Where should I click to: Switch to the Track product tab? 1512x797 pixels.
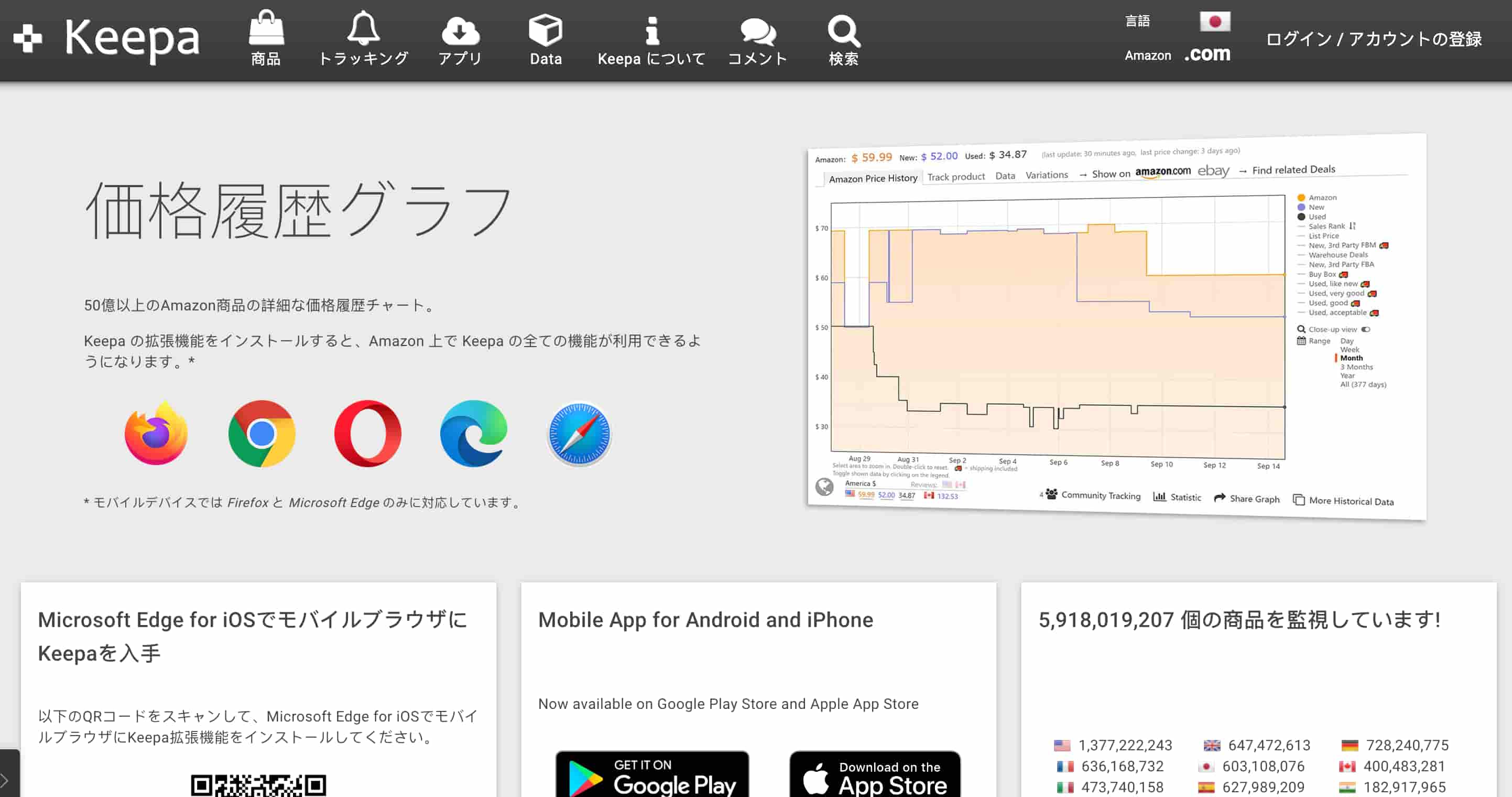(x=957, y=176)
